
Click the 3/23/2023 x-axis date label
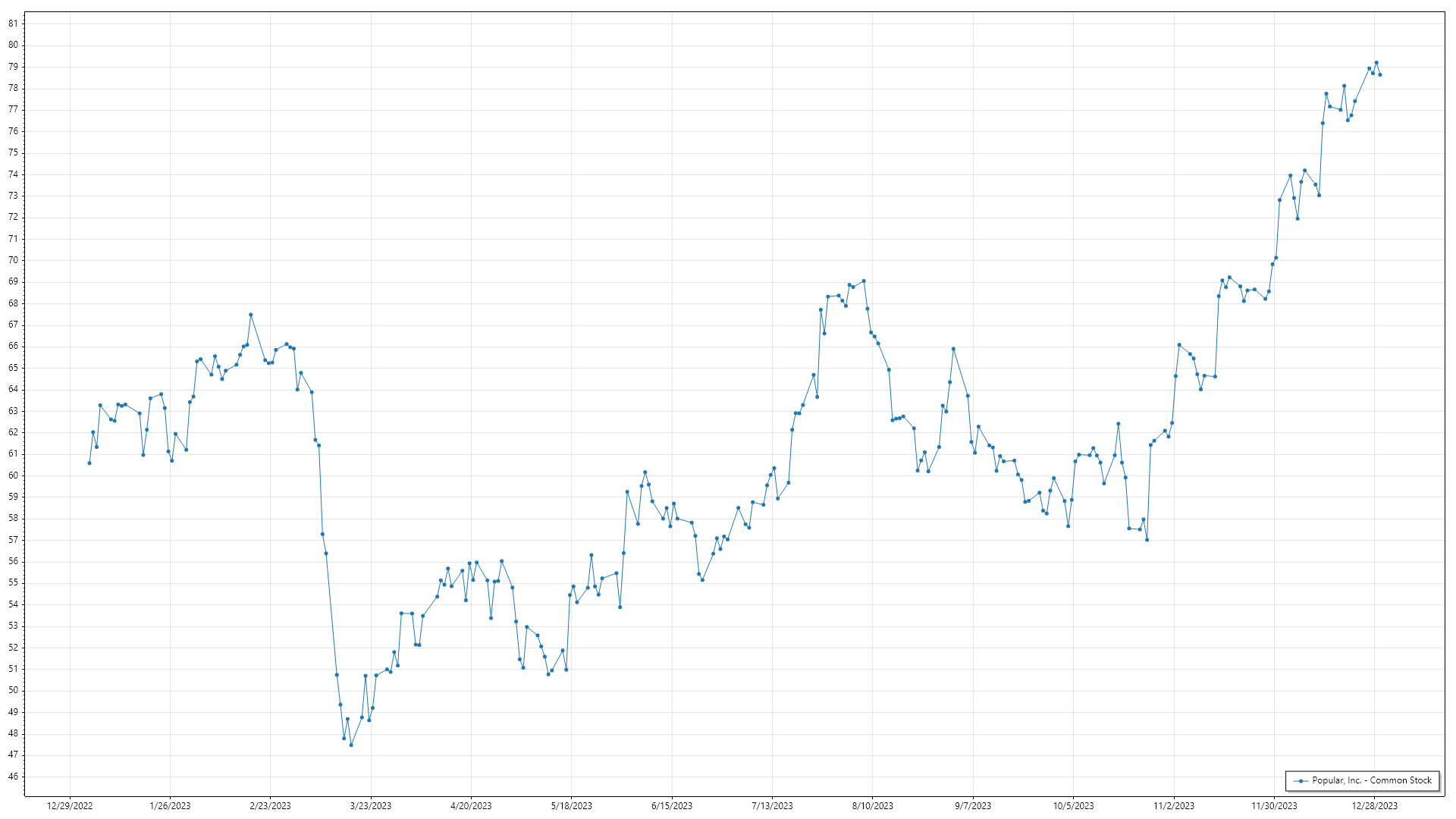point(371,806)
